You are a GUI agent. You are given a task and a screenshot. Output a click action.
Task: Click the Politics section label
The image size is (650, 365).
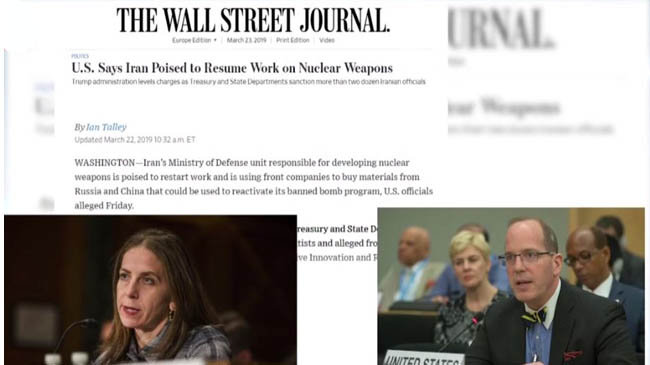80,56
